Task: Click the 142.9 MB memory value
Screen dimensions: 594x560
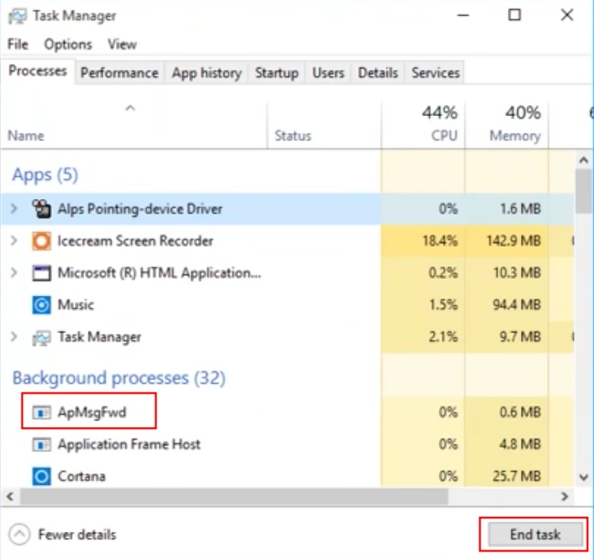Action: pyautogui.click(x=513, y=241)
